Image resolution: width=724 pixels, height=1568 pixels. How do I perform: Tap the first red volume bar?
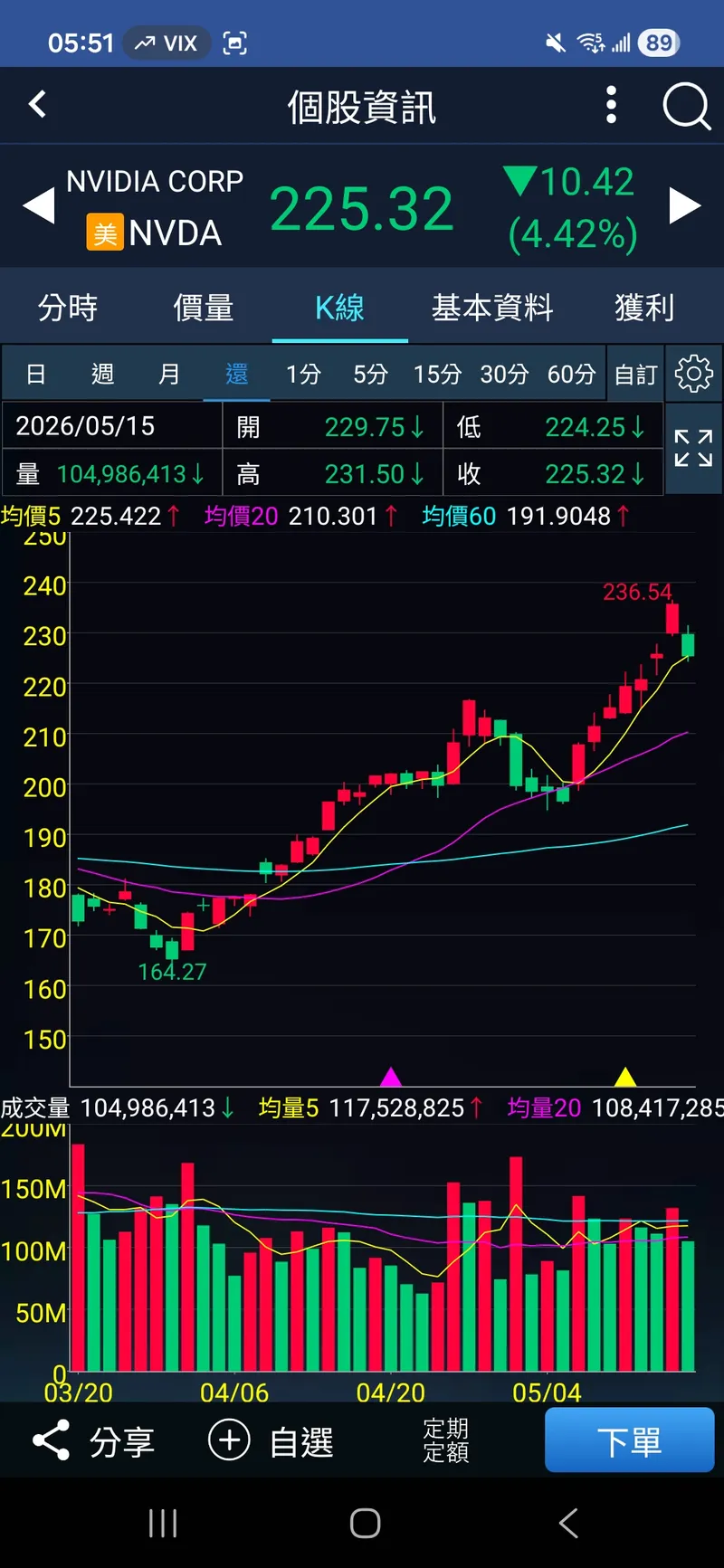pos(78,1258)
